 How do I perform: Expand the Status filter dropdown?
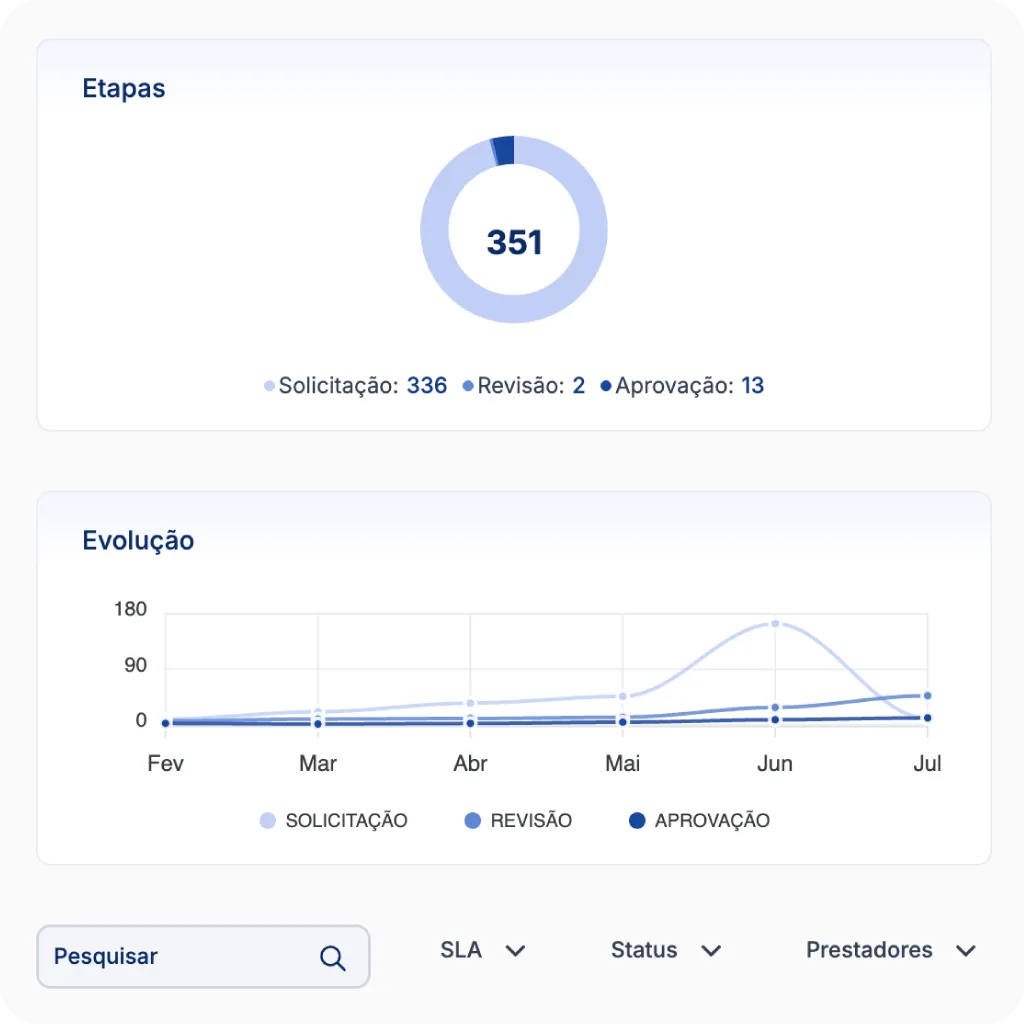pyautogui.click(x=665, y=950)
